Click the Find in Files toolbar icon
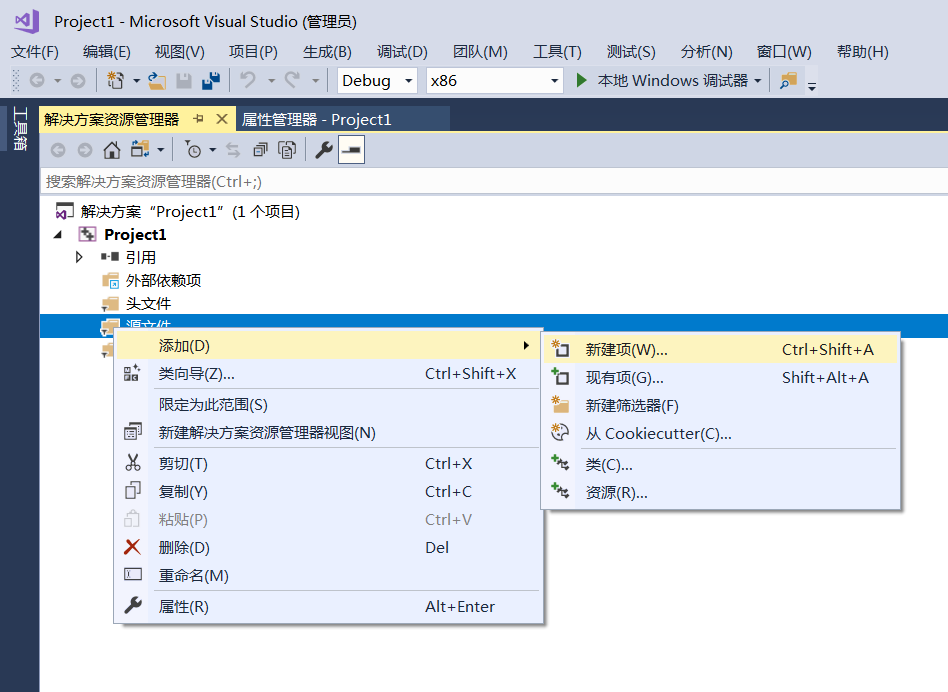The width and height of the screenshot is (948, 692). tap(788, 80)
